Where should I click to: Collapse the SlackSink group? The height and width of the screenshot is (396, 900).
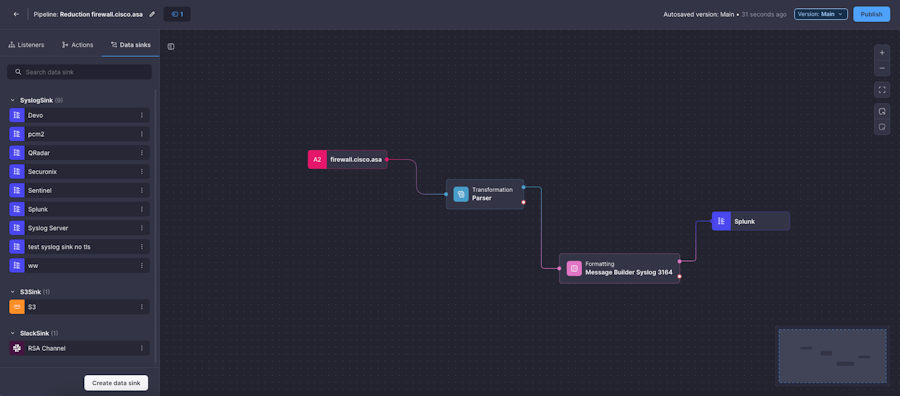click(x=13, y=333)
